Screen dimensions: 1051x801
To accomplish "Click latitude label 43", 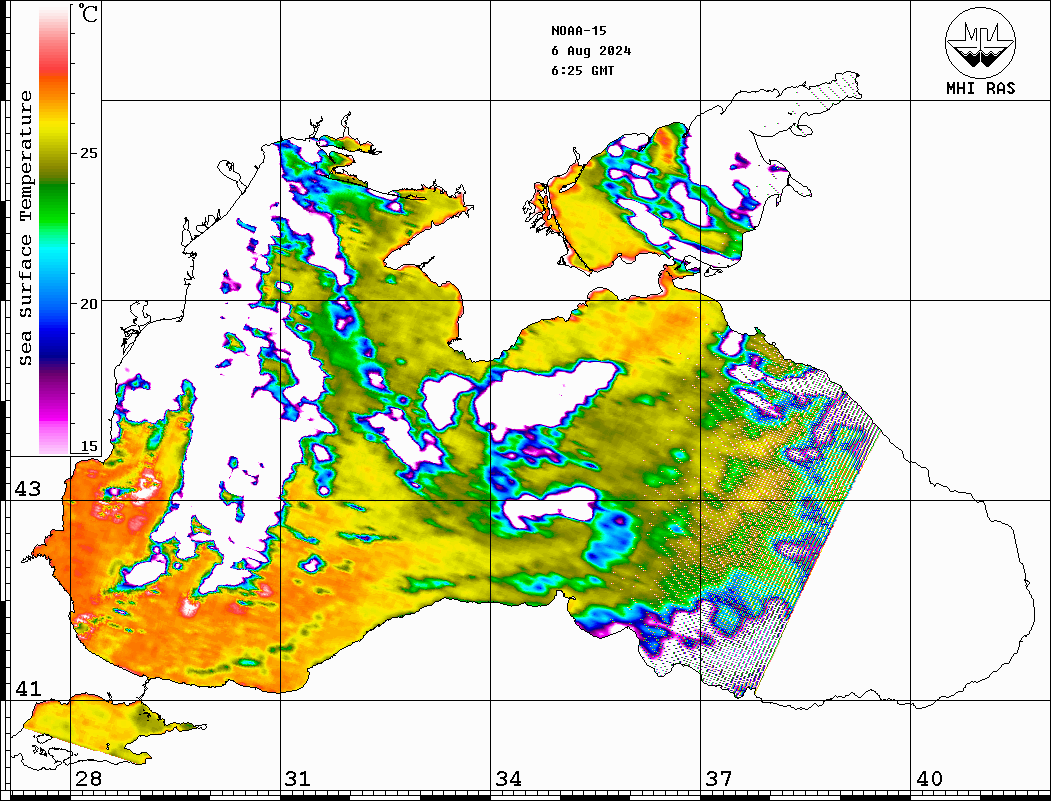I will pos(28,489).
